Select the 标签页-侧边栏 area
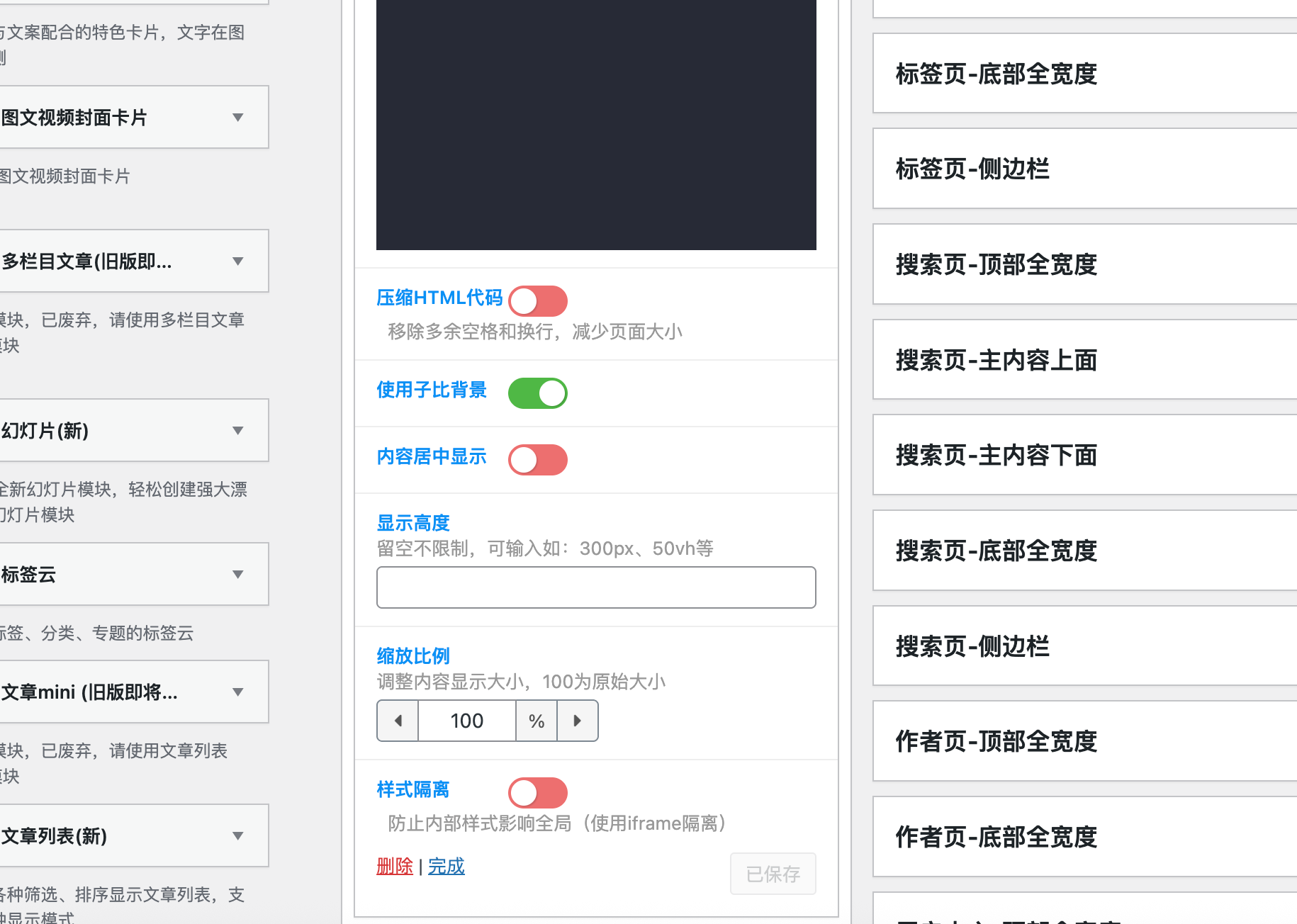Viewport: 1297px width, 924px height. click(x=1077, y=169)
